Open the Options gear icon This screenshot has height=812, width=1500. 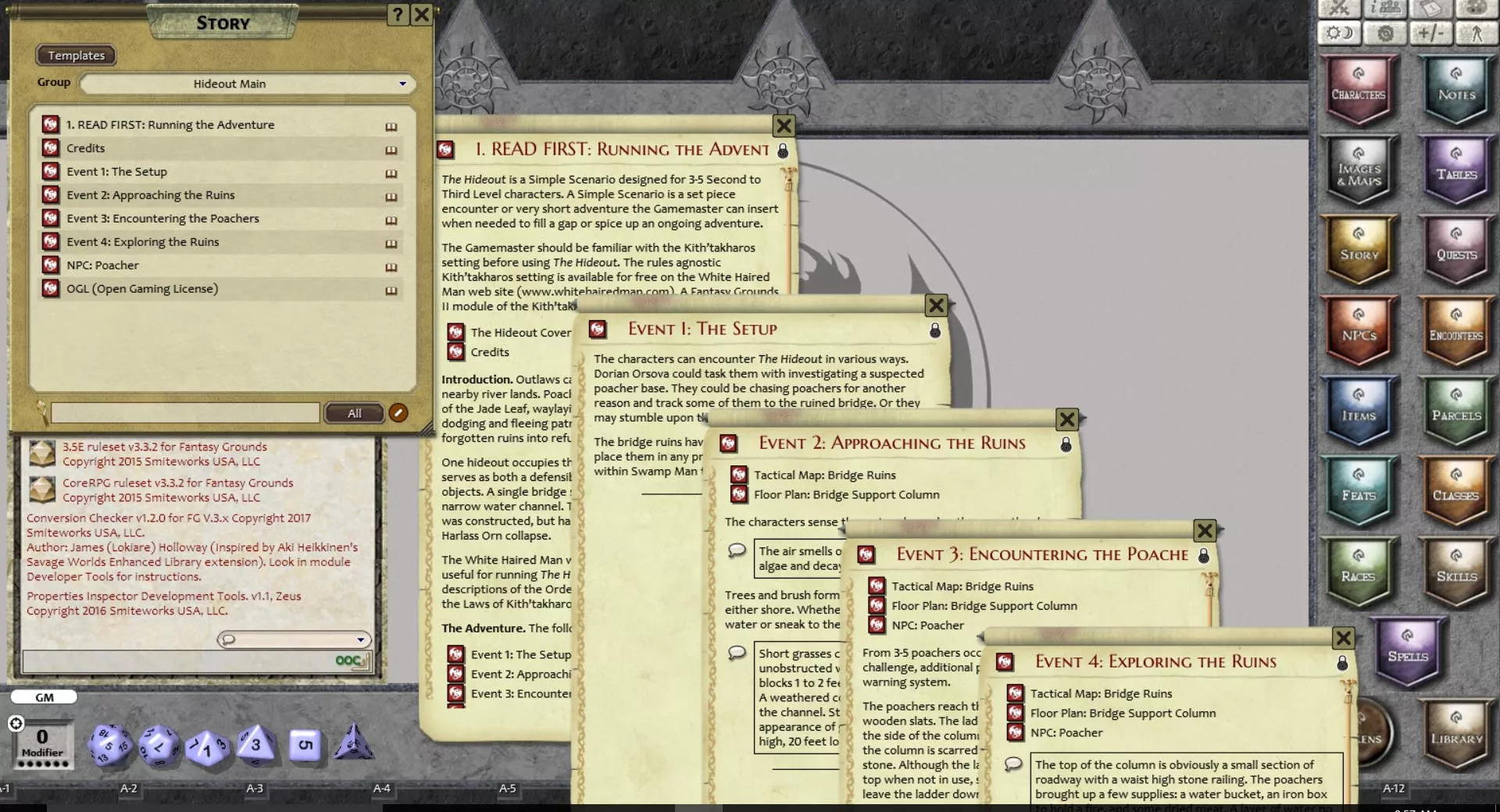coord(1385,33)
